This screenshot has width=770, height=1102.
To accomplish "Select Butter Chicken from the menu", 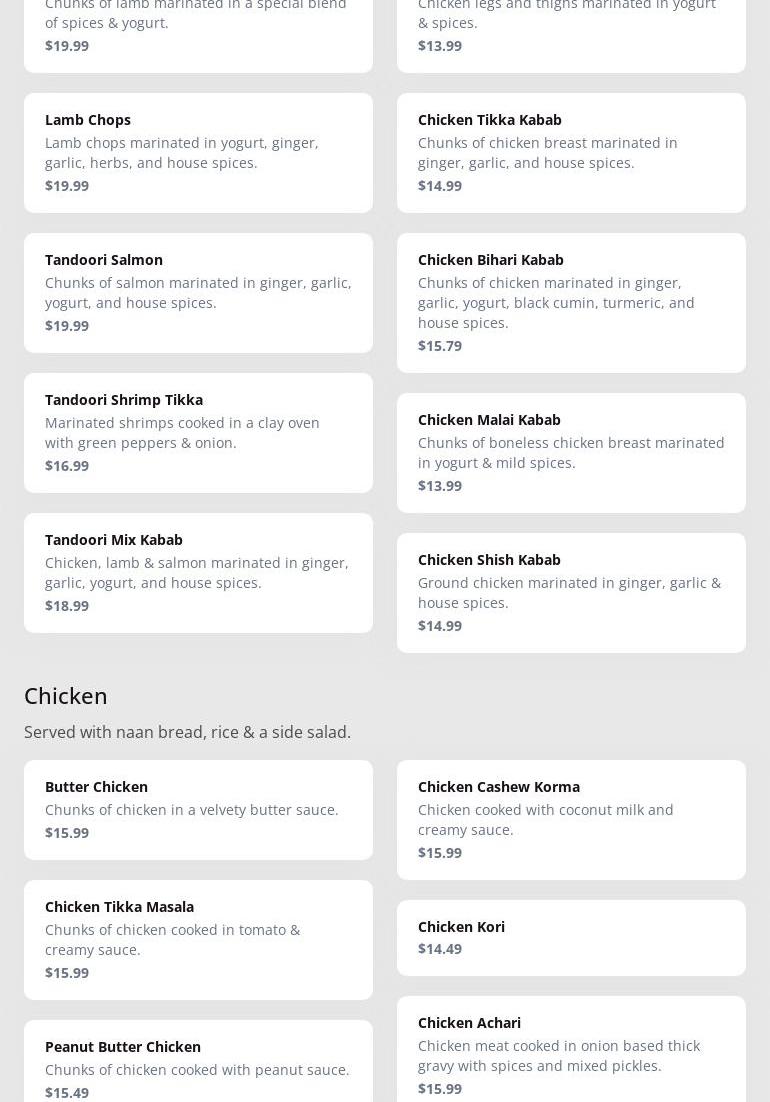I will 198,809.
